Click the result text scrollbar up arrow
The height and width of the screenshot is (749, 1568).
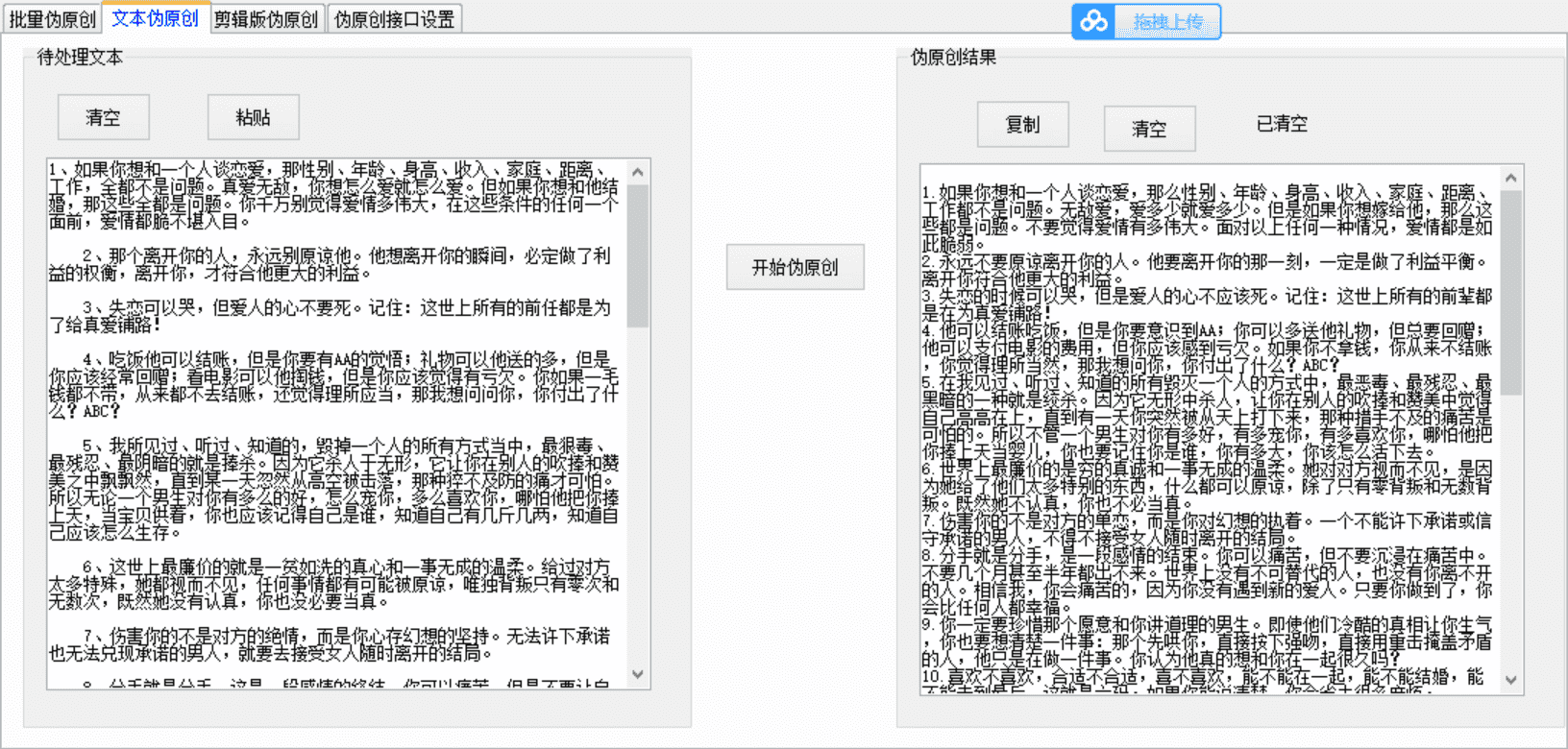pos(1510,179)
